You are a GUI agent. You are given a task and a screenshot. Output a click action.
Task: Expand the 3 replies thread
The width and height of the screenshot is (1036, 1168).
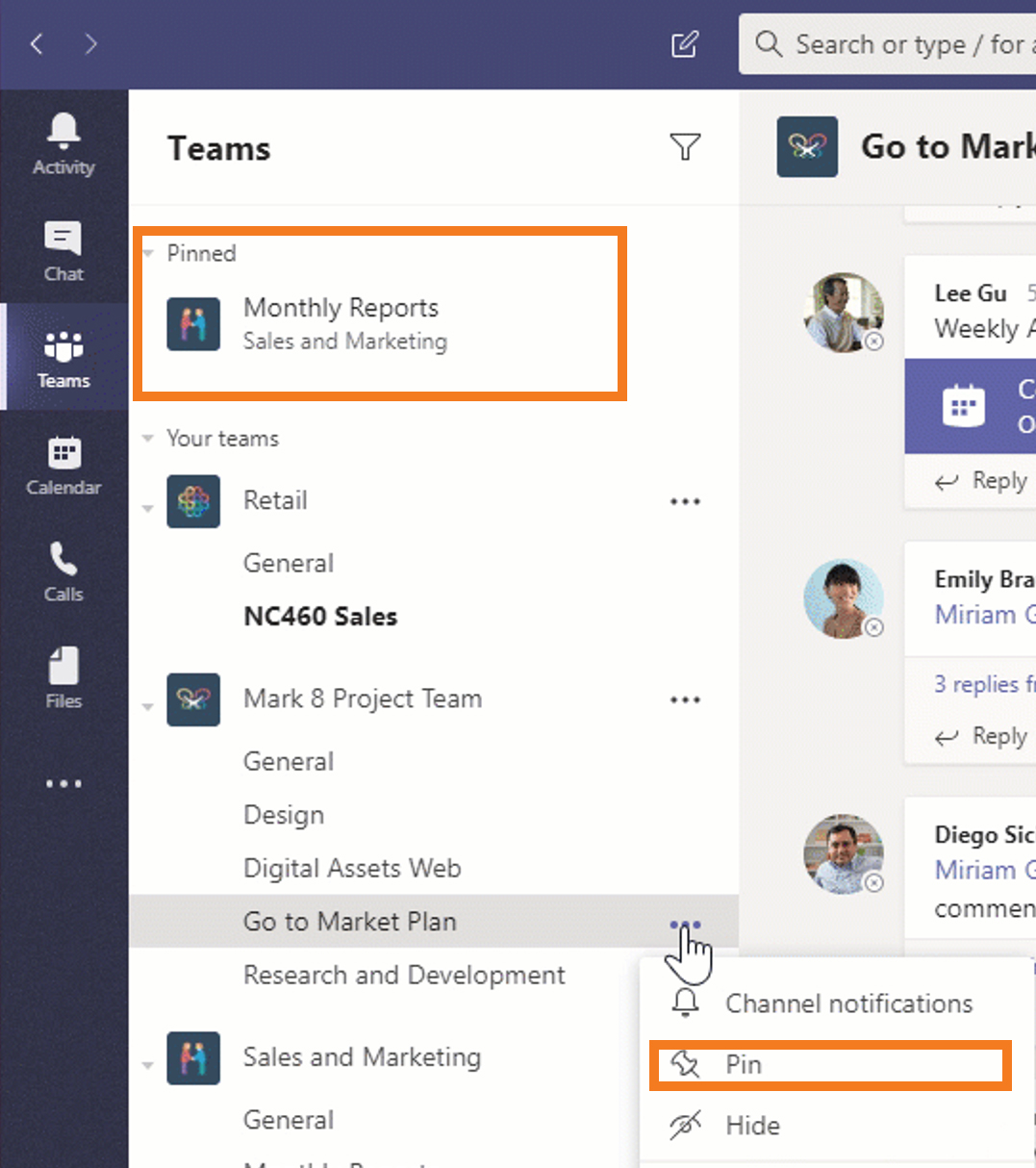click(x=984, y=684)
